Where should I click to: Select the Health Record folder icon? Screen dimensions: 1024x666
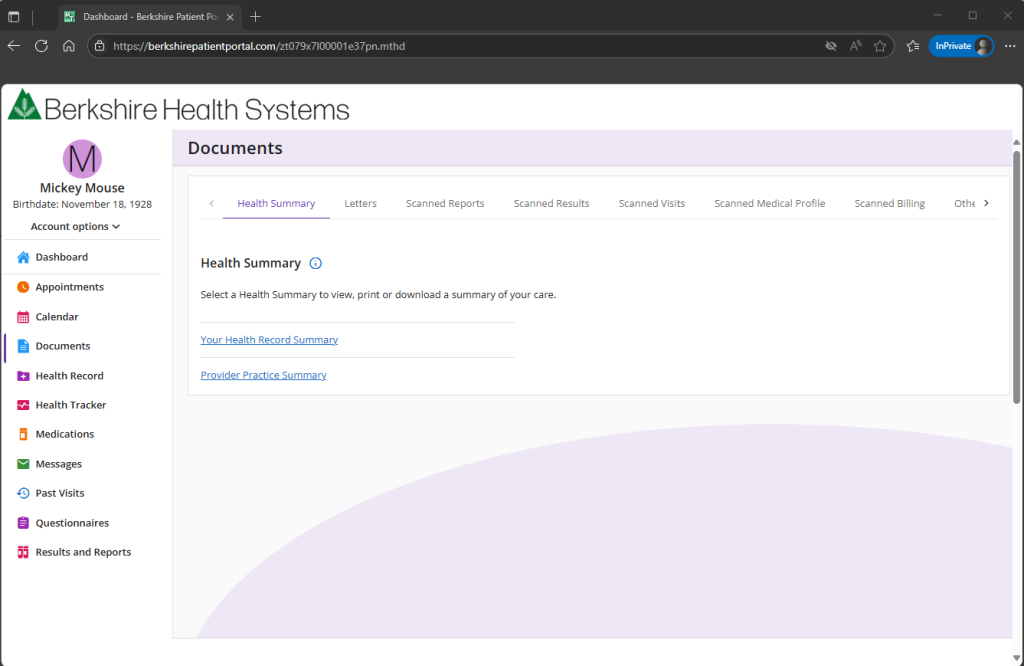(23, 376)
